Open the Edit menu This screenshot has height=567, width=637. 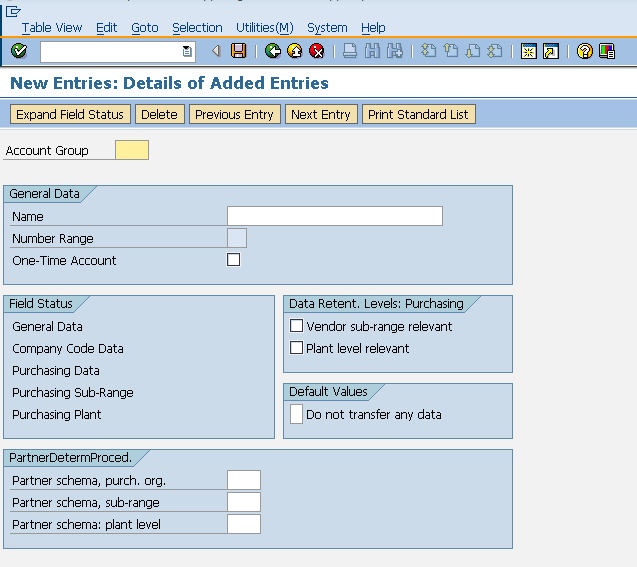[106, 28]
